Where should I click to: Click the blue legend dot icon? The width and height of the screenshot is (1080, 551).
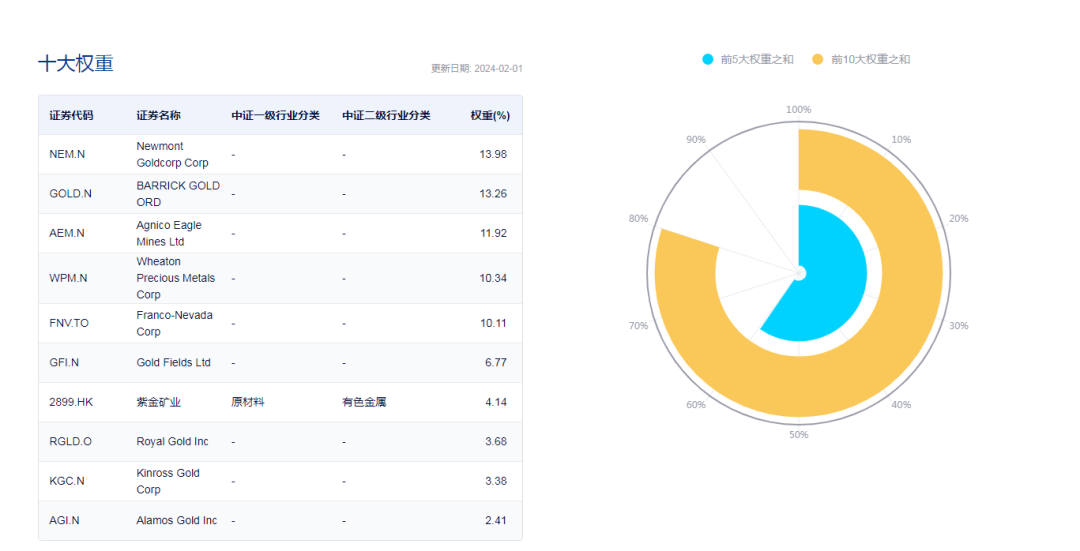point(707,59)
